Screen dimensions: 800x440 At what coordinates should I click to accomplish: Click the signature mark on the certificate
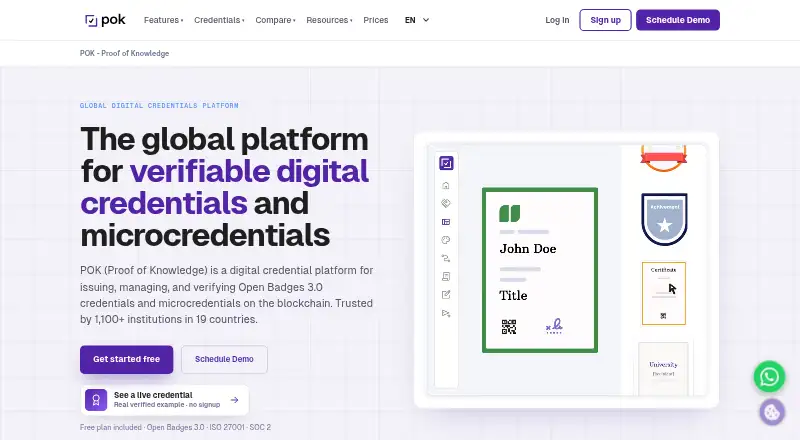click(554, 326)
